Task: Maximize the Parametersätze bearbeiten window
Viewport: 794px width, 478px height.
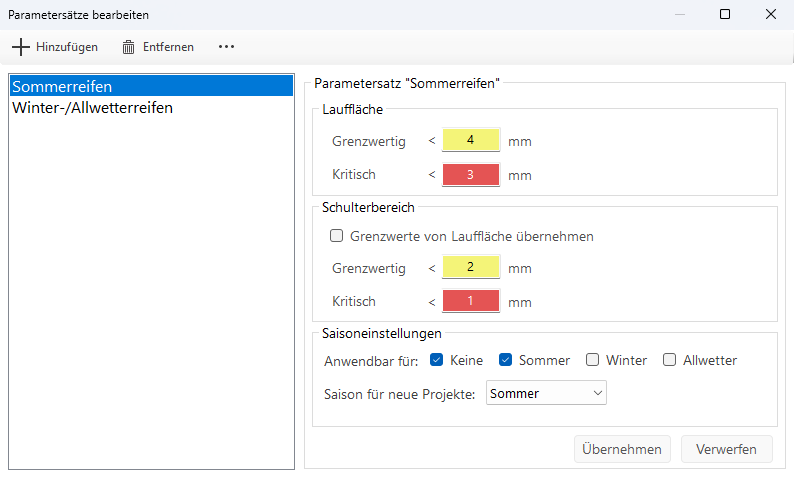Action: coord(725,14)
